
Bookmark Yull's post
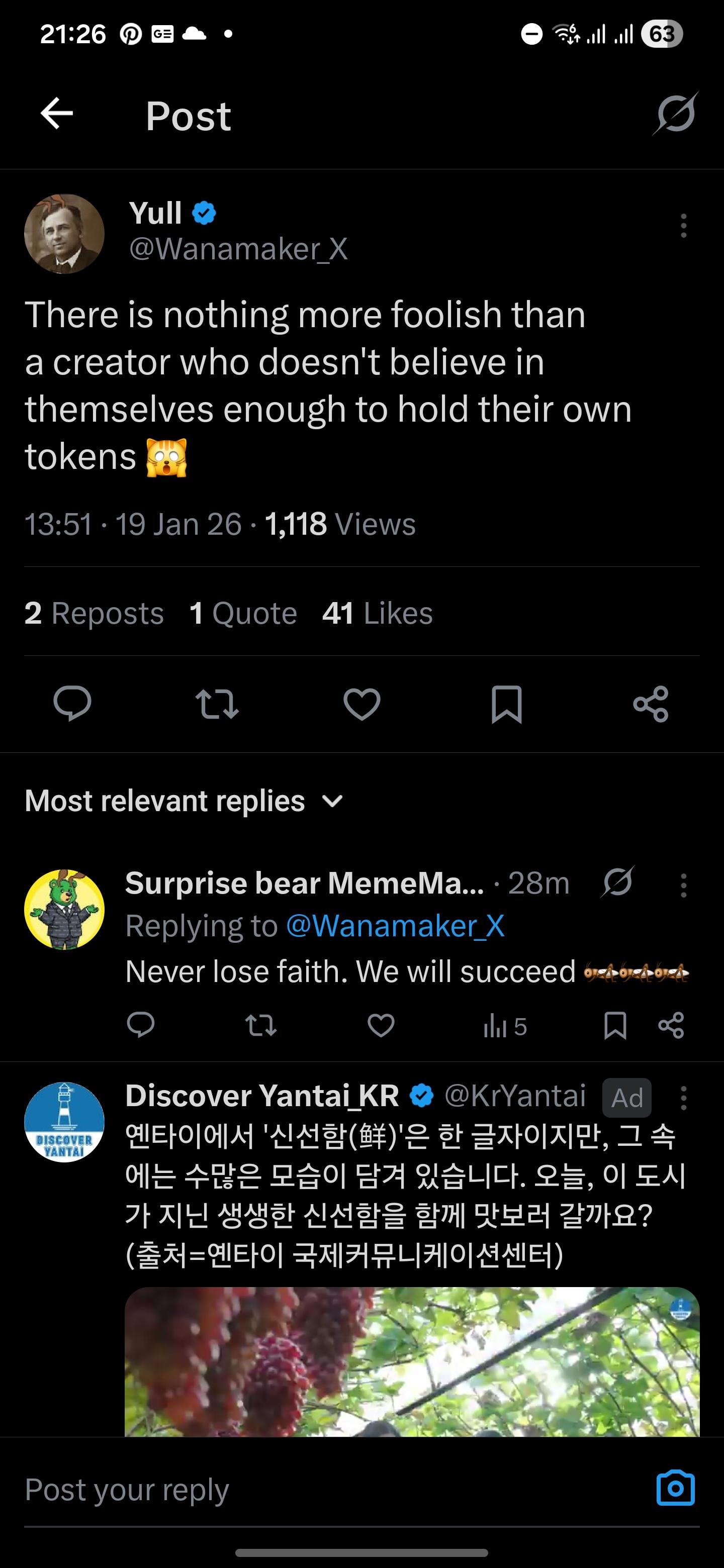point(507,704)
